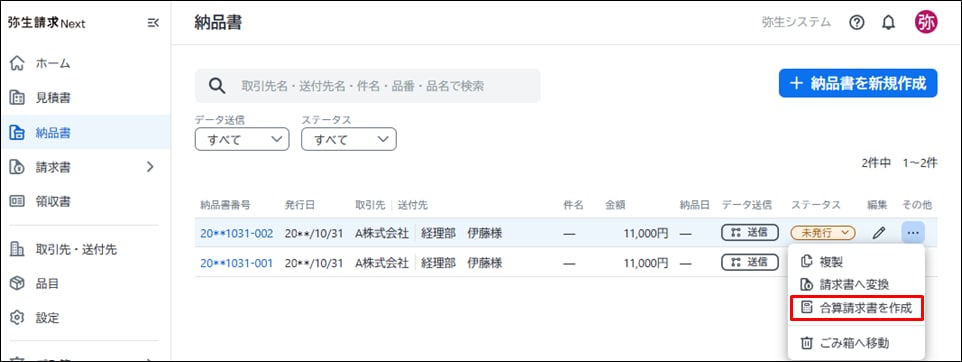The image size is (962, 362).
Task: Open the データ送信 filter dropdown
Action: tap(242, 139)
